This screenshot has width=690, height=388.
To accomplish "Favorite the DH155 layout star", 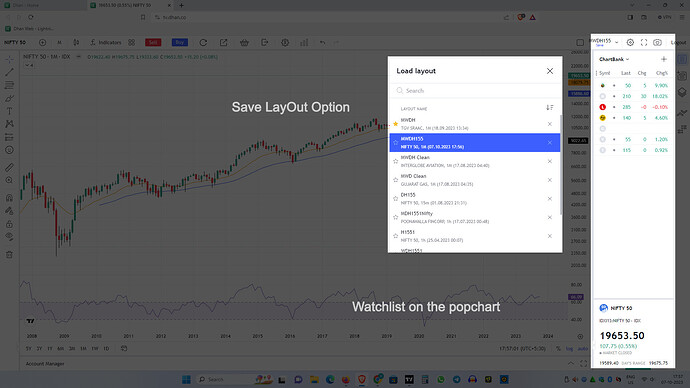I will [395, 199].
